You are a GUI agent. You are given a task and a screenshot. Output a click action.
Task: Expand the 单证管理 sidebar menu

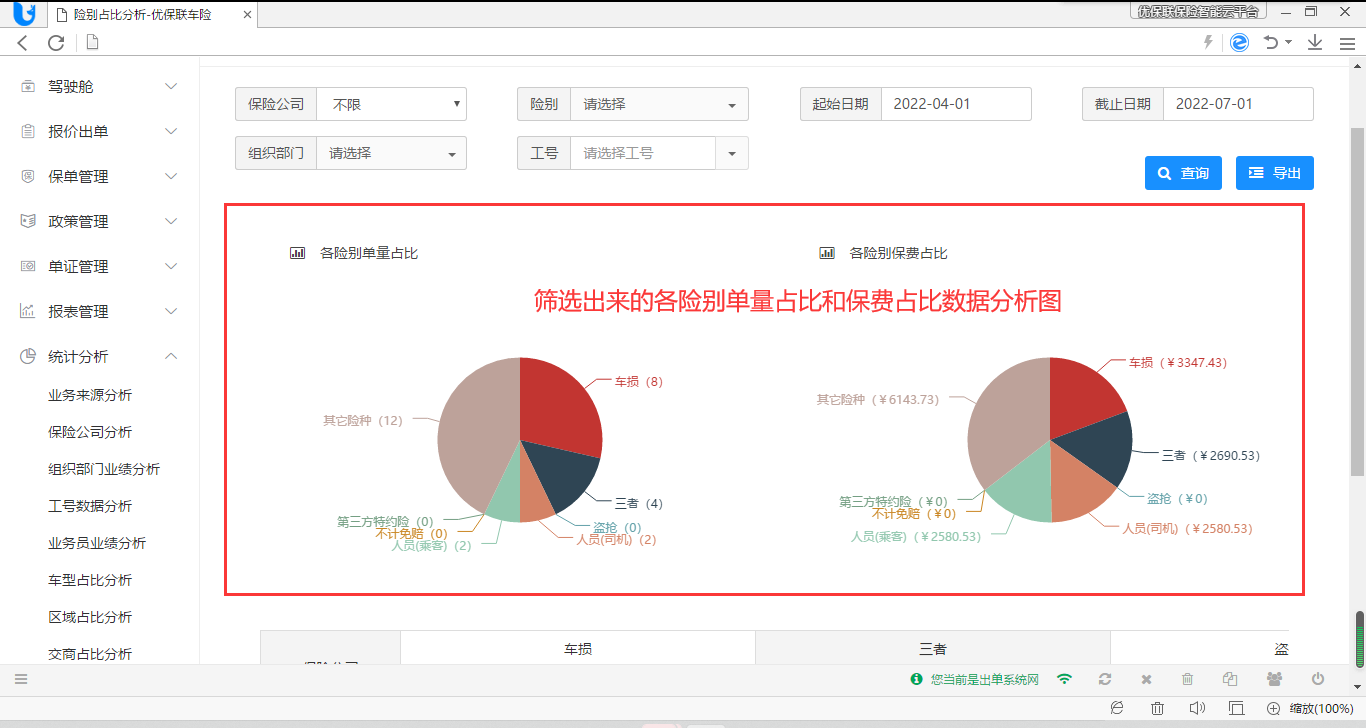(100, 267)
